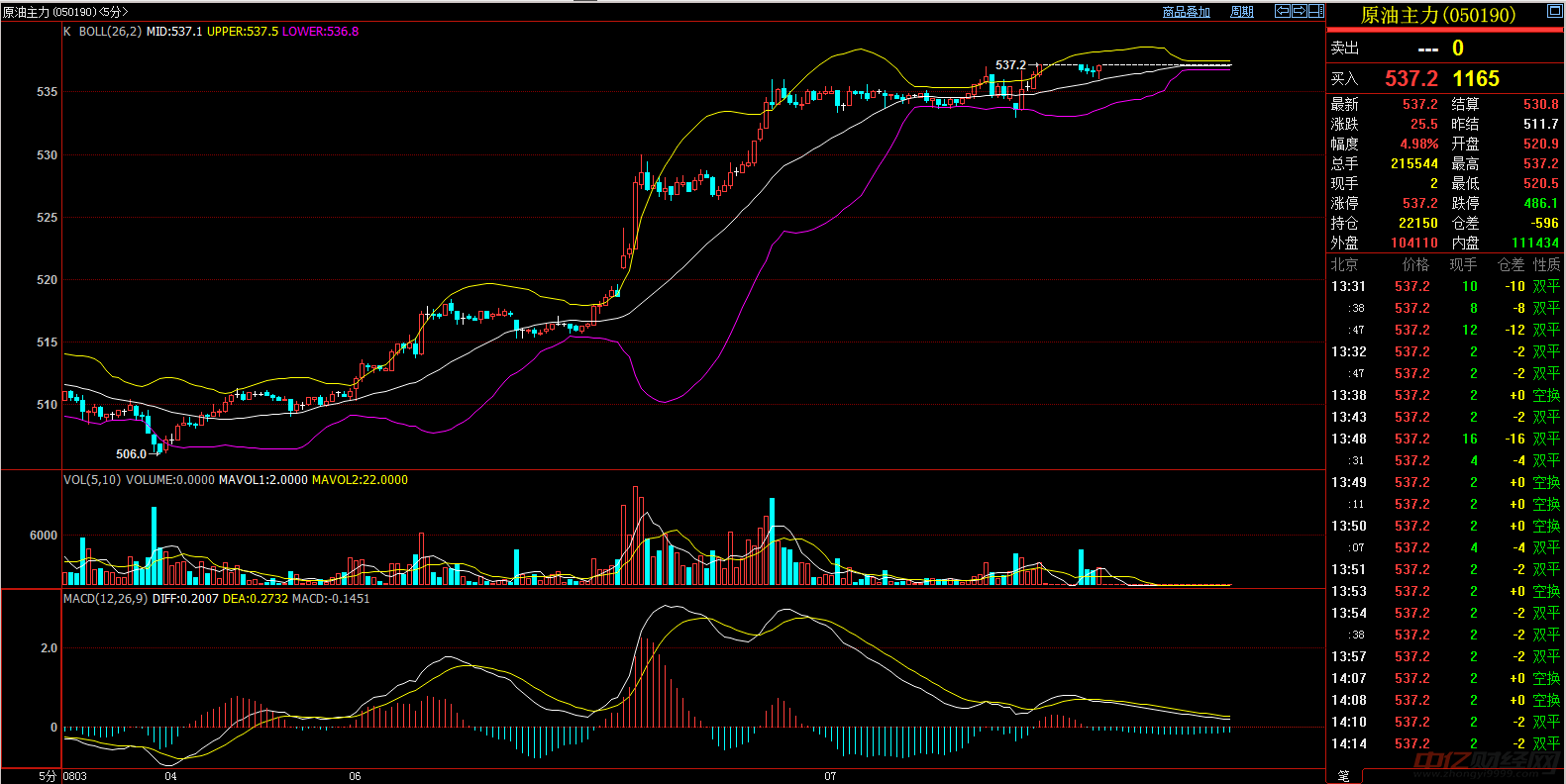Image resolution: width=1566 pixels, height=784 pixels.
Task: Select the 13:57 trade row
Action: coord(1445,656)
